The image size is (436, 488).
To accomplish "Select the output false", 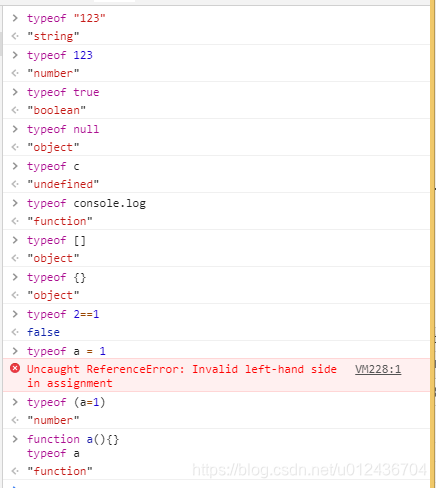I will coord(43,332).
